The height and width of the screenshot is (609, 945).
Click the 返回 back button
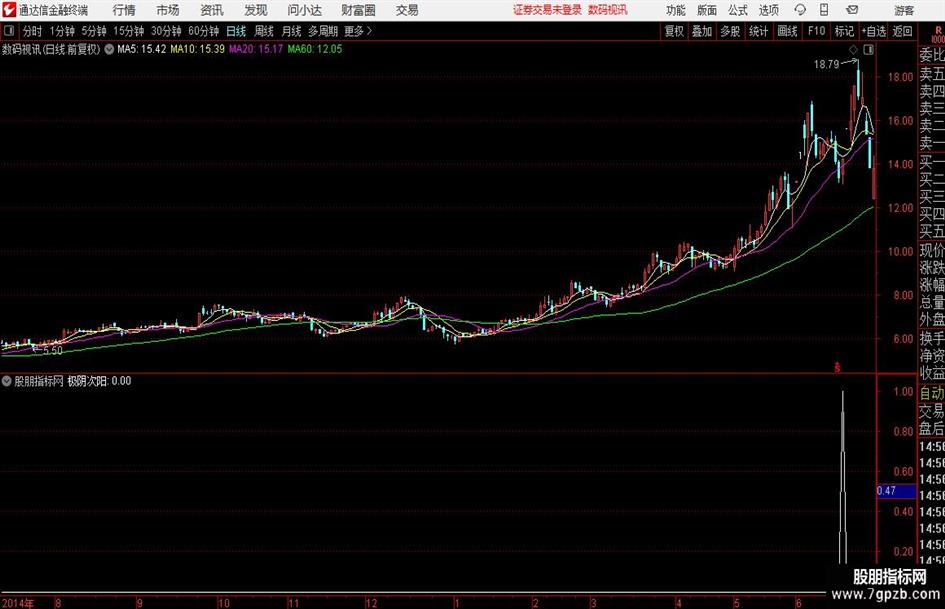[903, 31]
